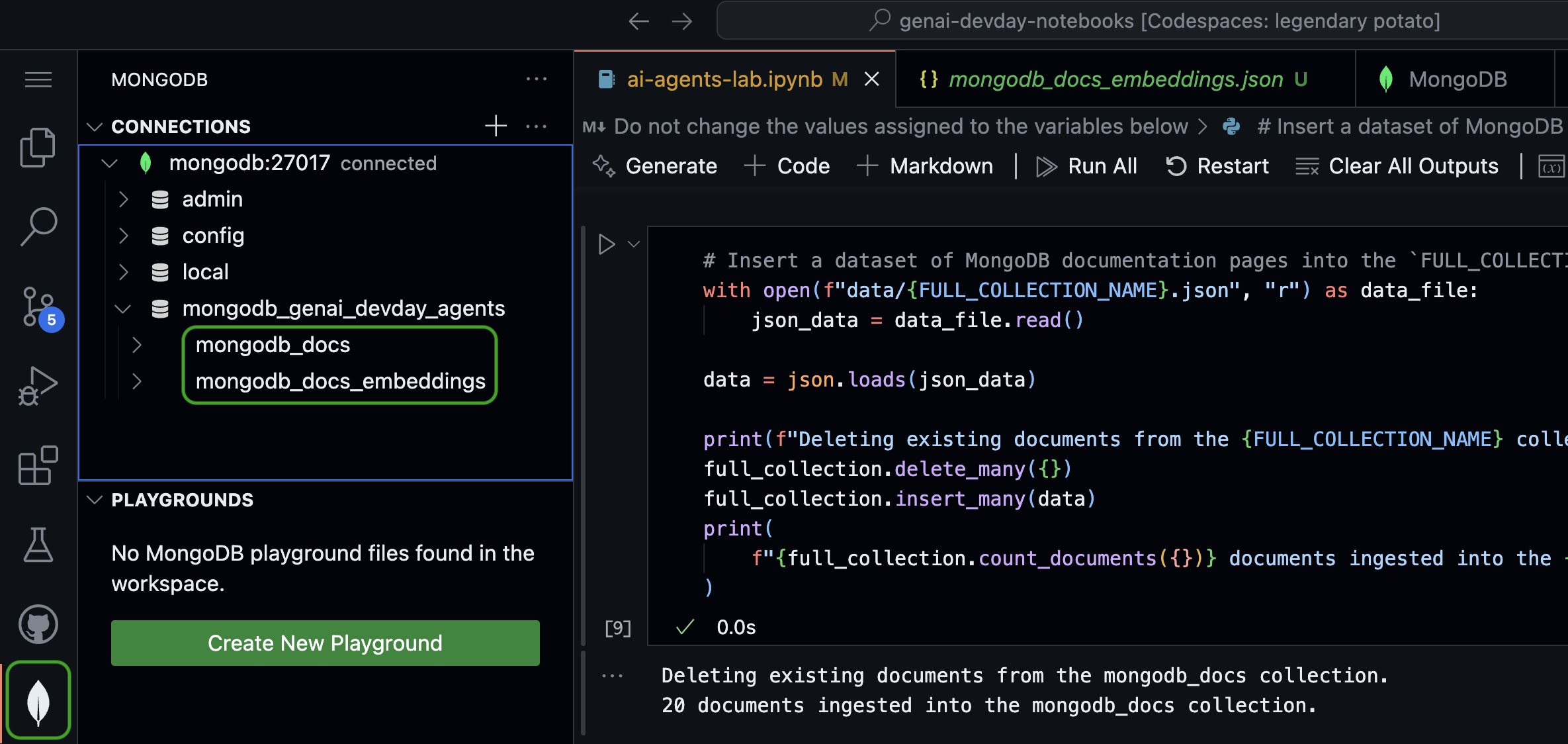Image resolution: width=1568 pixels, height=744 pixels.
Task: Click the config database icon
Action: 160,236
